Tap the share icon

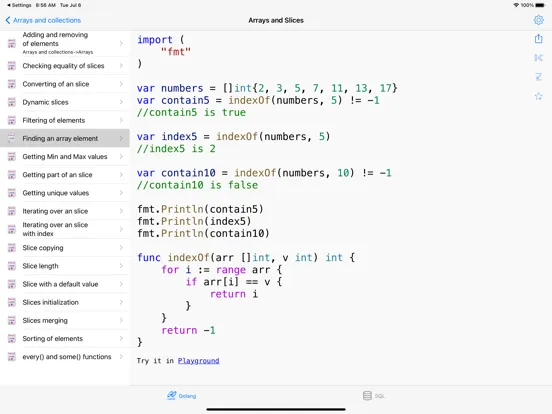tap(538, 38)
